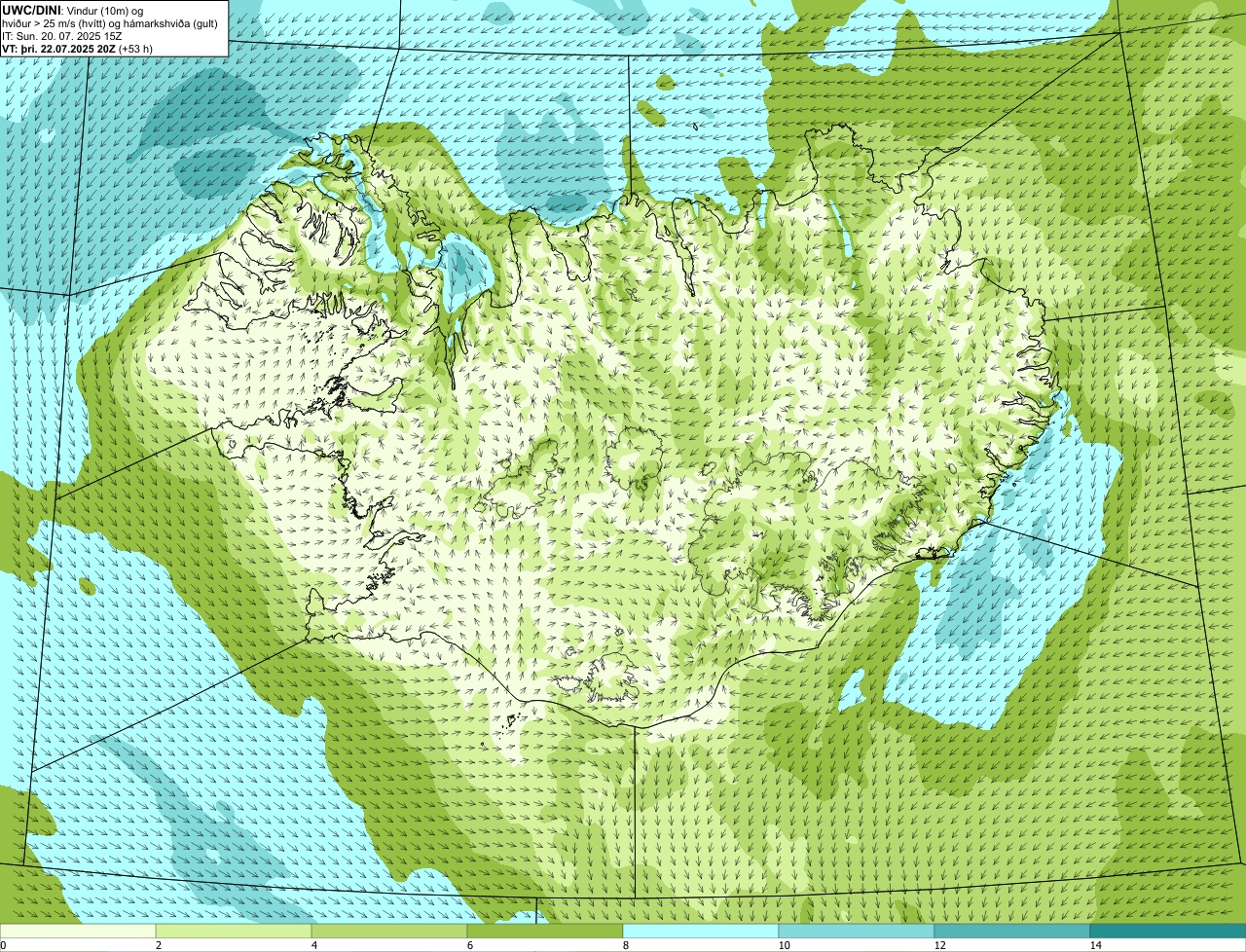Click the pale yellow 0–2 m/s legend segment
This screenshot has height=952, width=1246.
click(78, 931)
